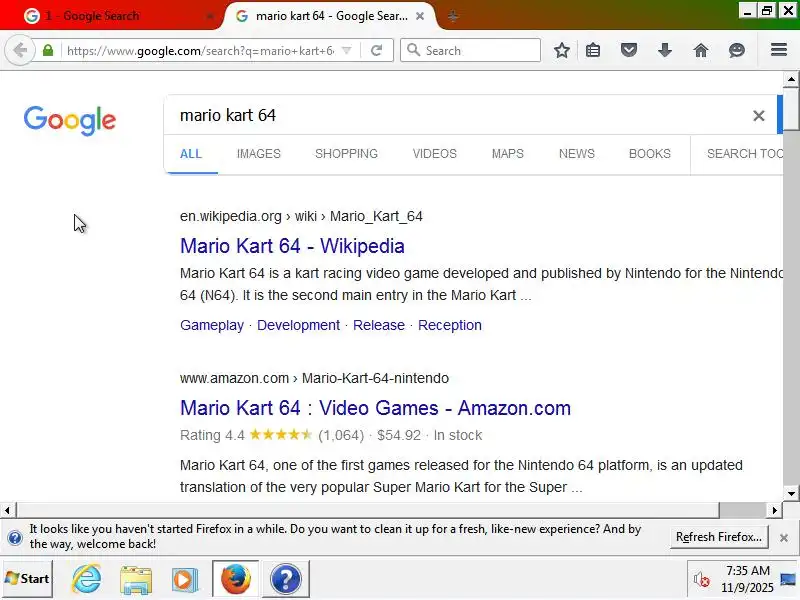Show bookmarks list icon
This screenshot has width=800, height=600.
pos(593,51)
